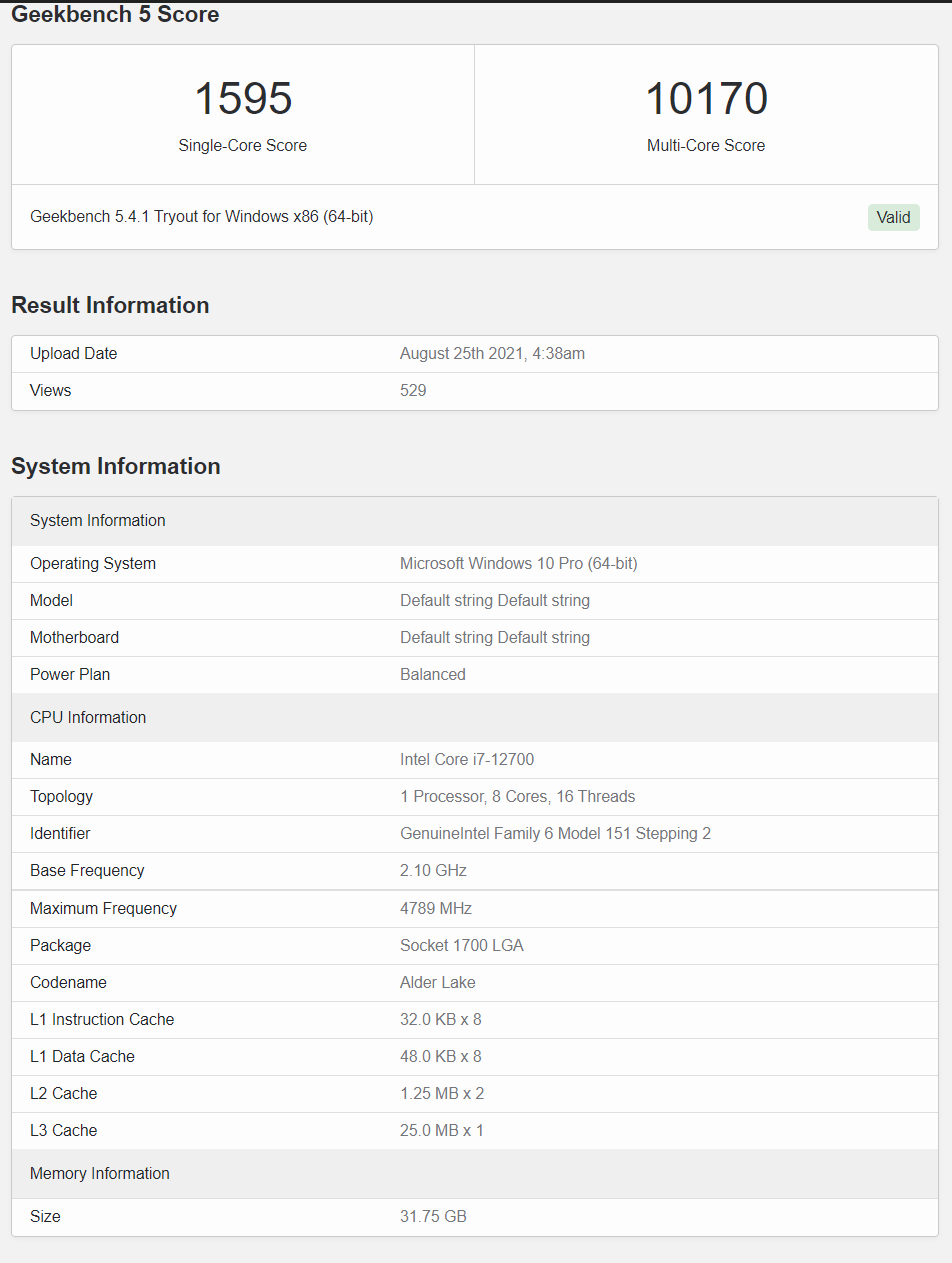The image size is (952, 1263).
Task: Select the upload date August 25th 2021 value
Action: point(492,353)
